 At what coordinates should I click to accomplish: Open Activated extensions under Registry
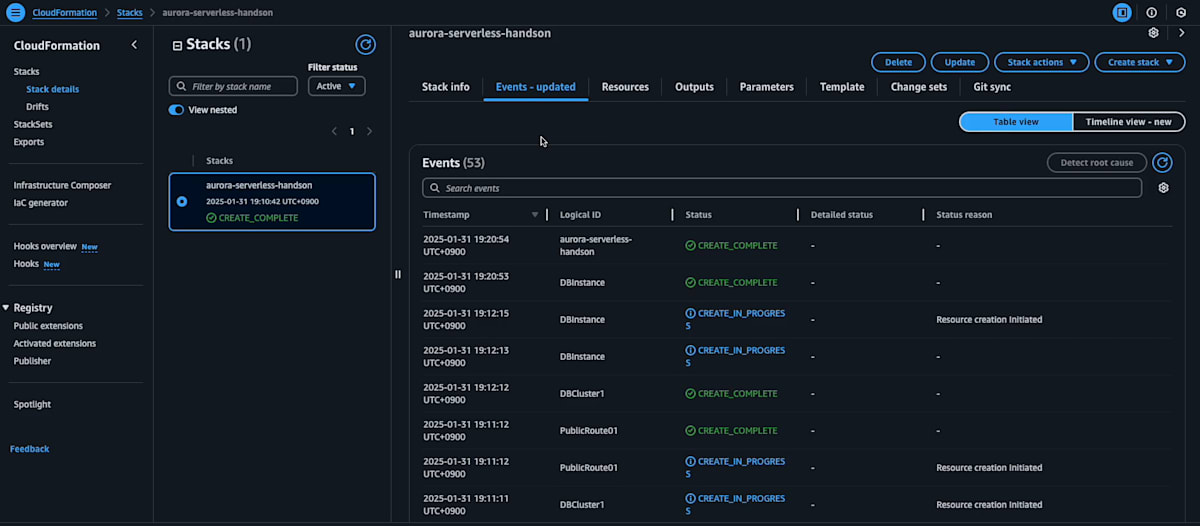coord(55,343)
